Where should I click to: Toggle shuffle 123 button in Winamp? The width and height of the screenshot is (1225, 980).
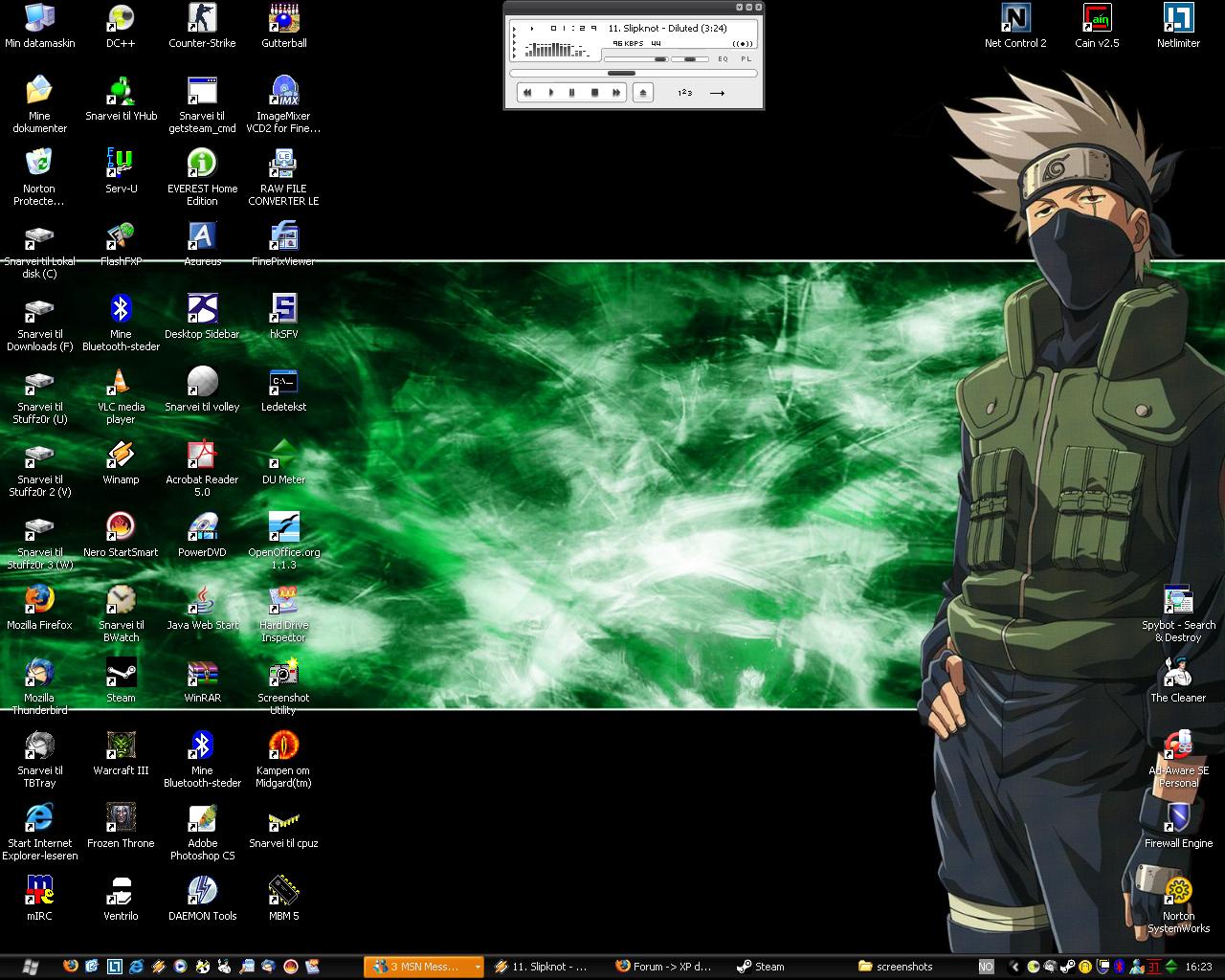[684, 93]
